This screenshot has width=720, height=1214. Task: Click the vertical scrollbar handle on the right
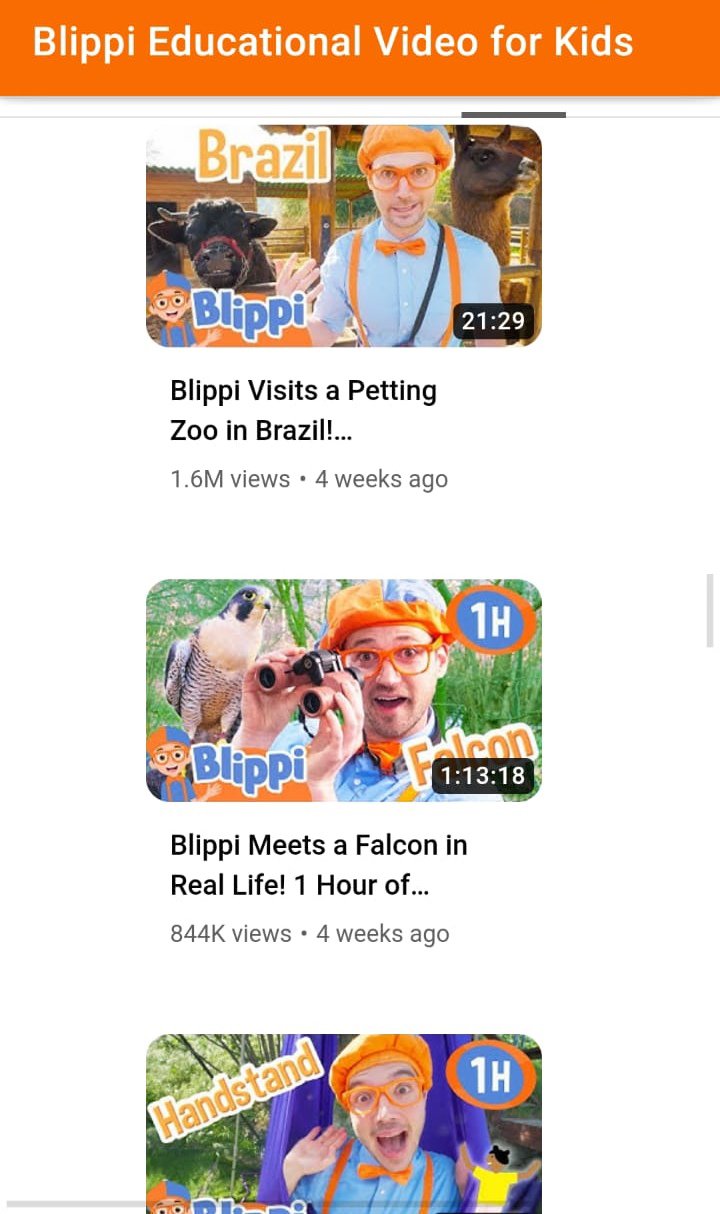tap(711, 610)
